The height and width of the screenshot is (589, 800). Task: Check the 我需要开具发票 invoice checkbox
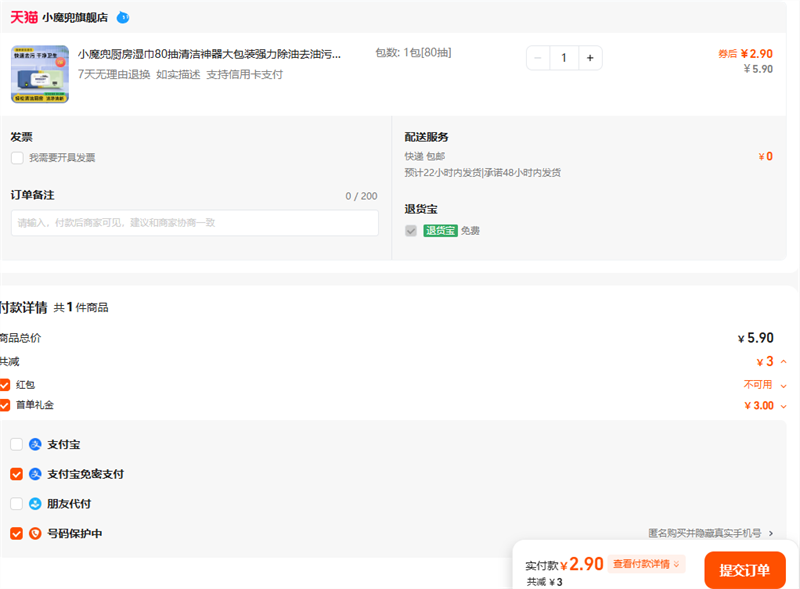(17, 158)
